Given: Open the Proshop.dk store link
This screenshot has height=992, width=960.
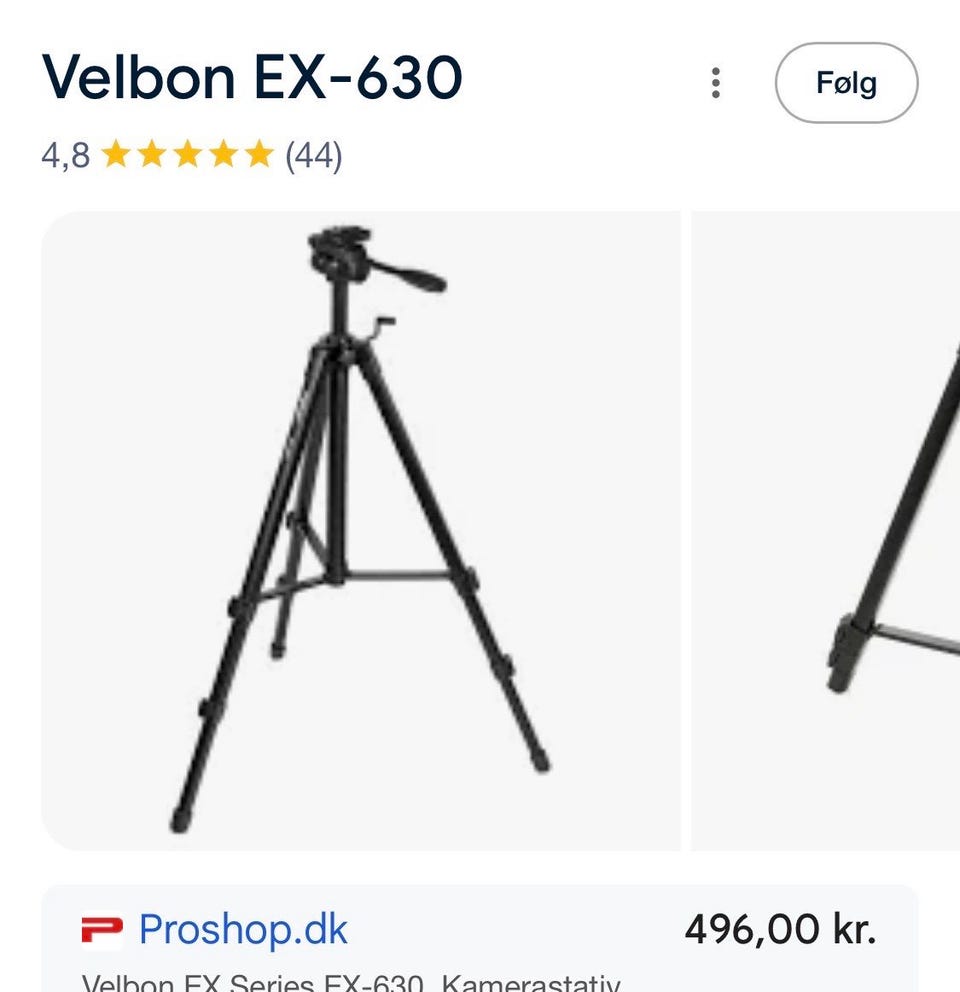Looking at the screenshot, I should (243, 930).
